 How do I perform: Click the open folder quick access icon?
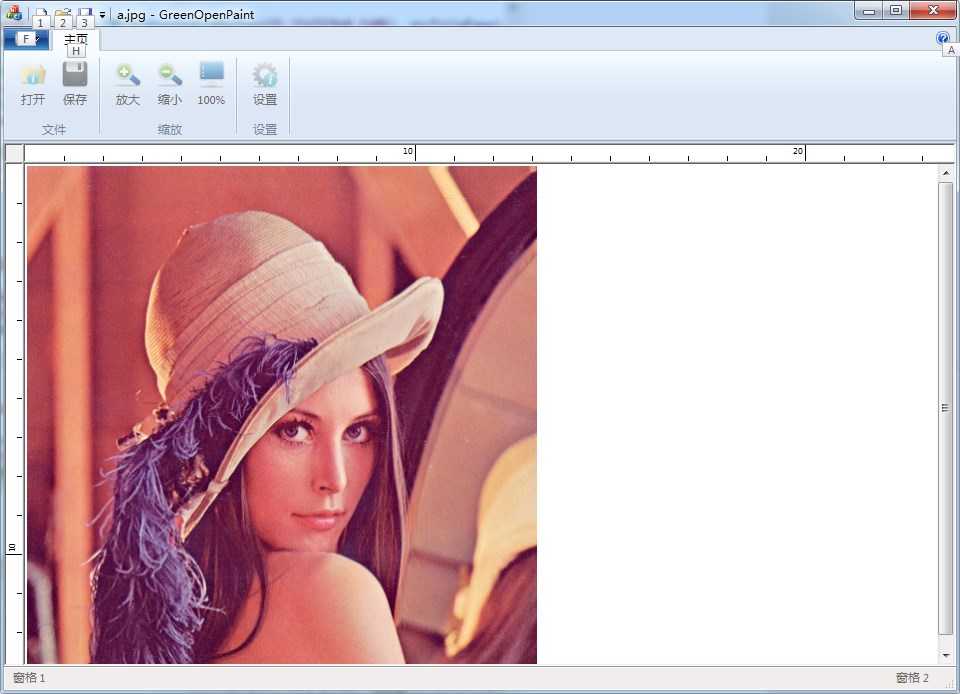tap(63, 13)
